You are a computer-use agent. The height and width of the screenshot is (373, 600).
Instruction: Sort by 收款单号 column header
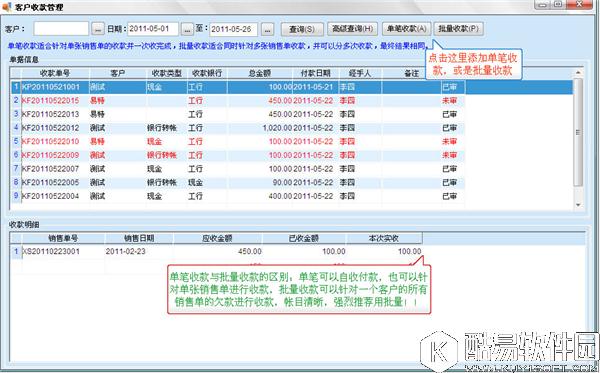(55, 73)
